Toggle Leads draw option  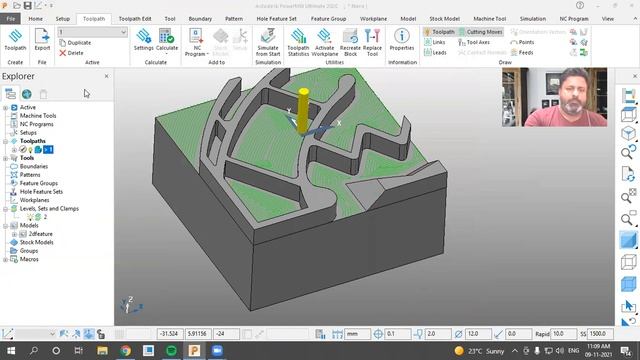point(435,52)
